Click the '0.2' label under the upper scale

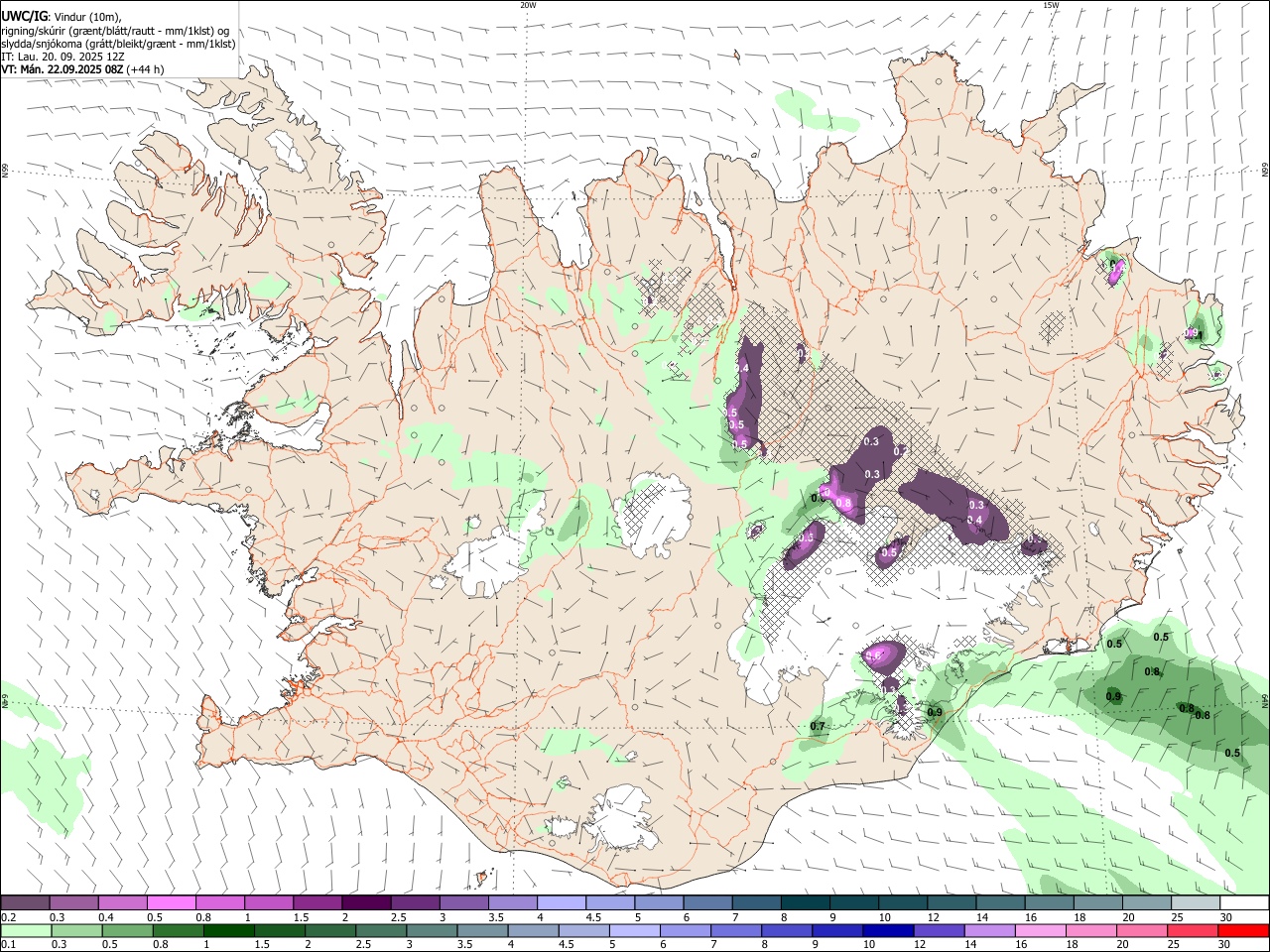pyautogui.click(x=8, y=917)
